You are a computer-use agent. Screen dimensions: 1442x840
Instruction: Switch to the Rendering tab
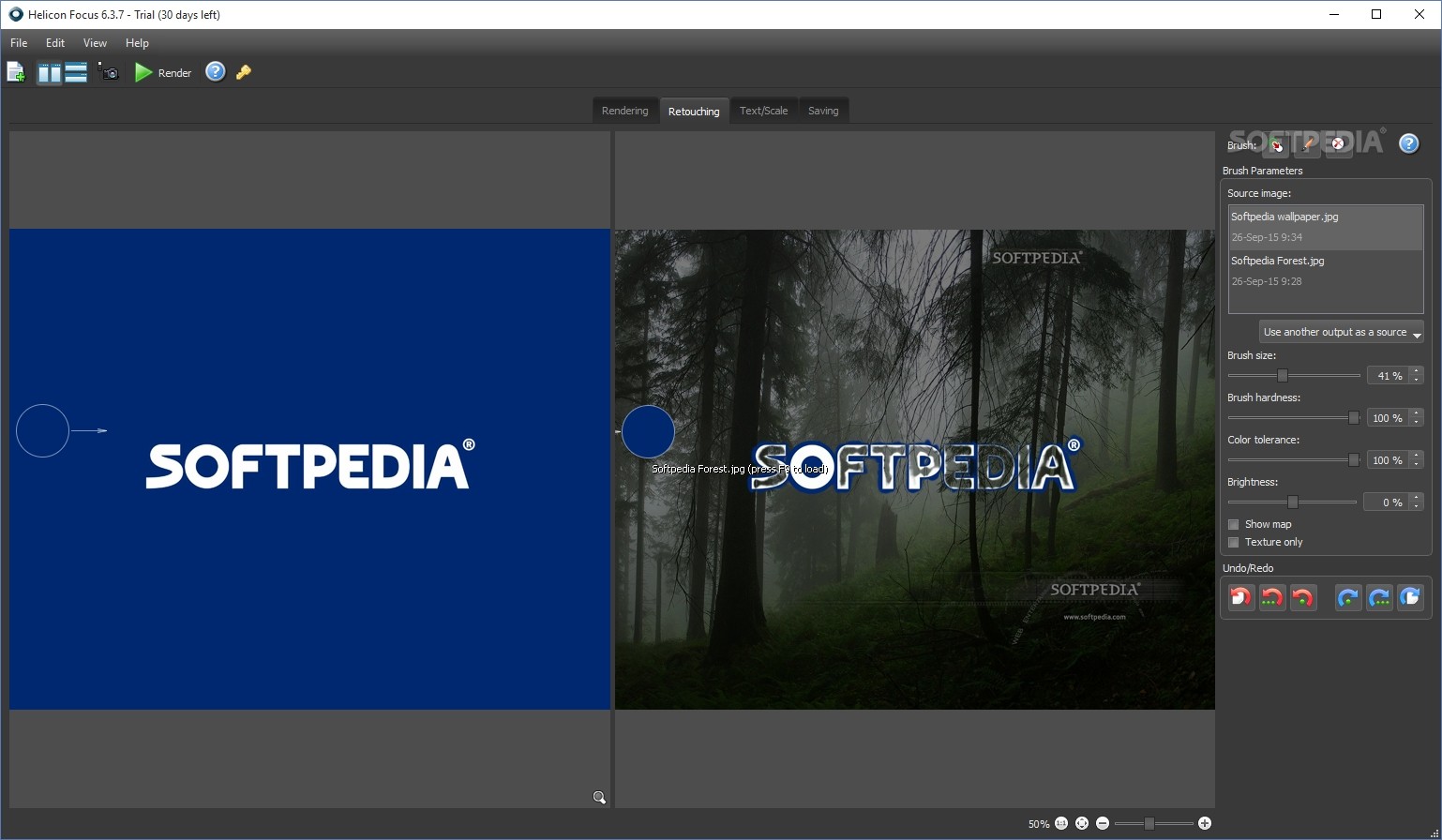[624, 111]
